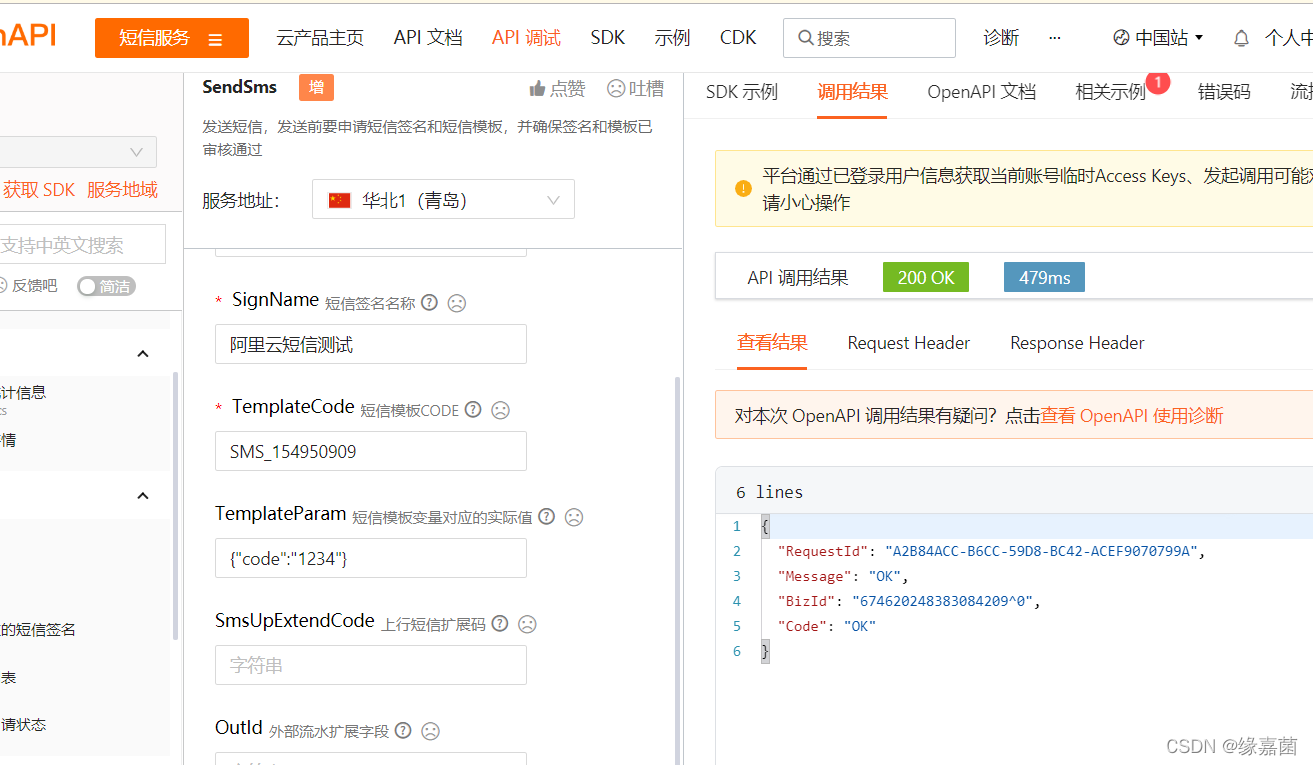Open the left sidebar version dropdown
The image size is (1313, 765).
(x=78, y=152)
